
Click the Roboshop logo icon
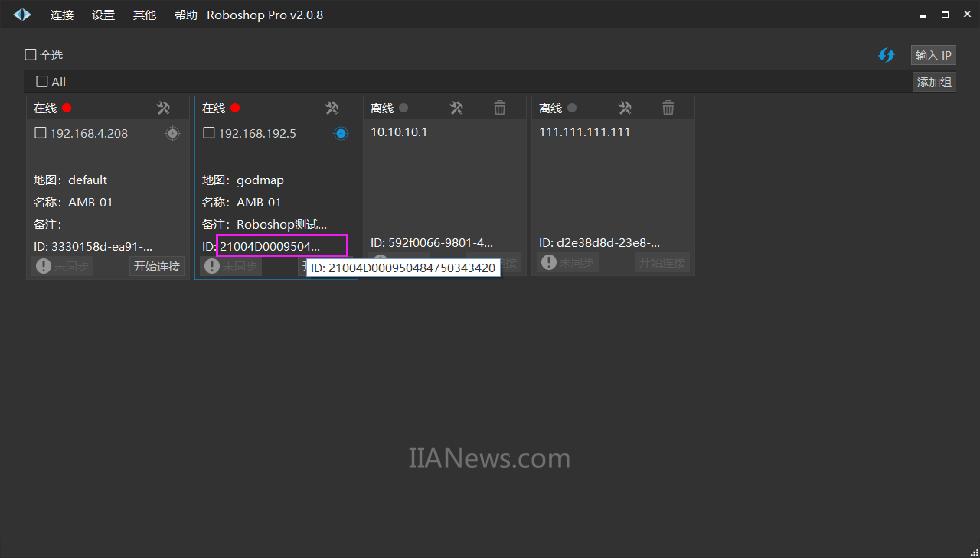[22, 15]
